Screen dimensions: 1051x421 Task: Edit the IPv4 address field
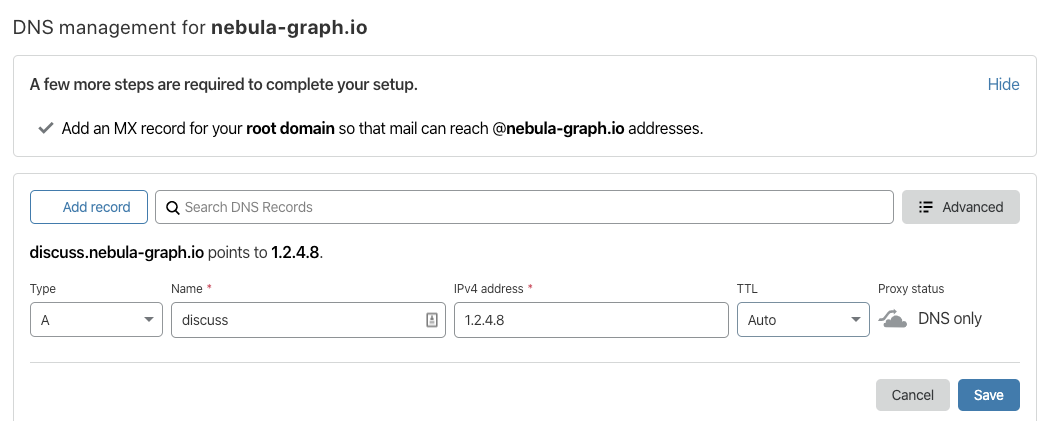[590, 320]
